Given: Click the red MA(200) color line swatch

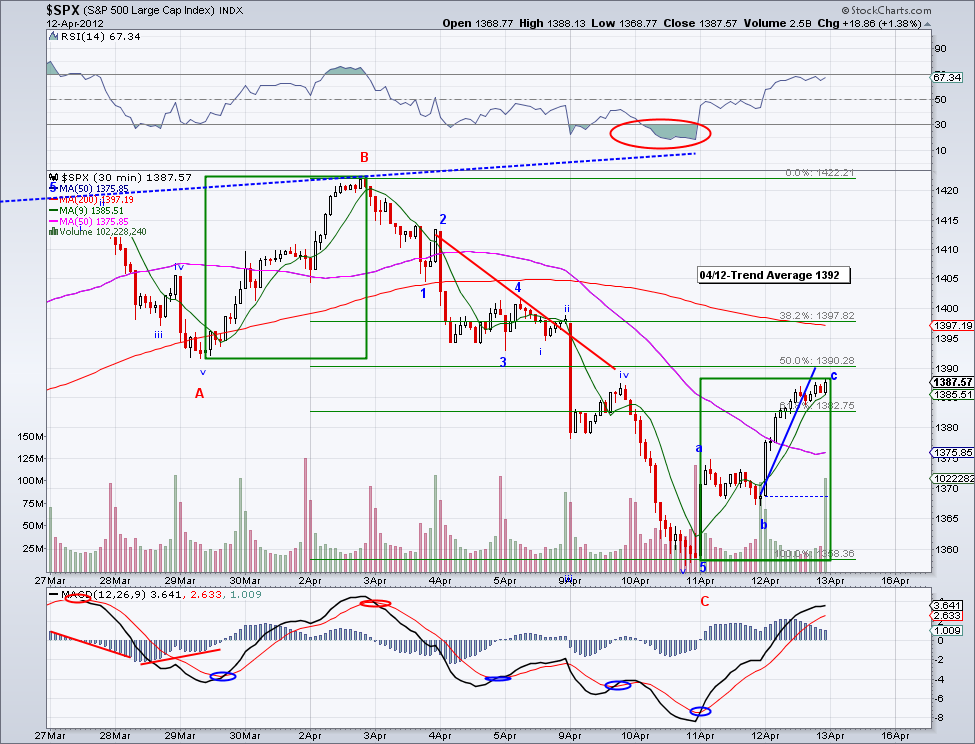Looking at the screenshot, I should point(56,199).
